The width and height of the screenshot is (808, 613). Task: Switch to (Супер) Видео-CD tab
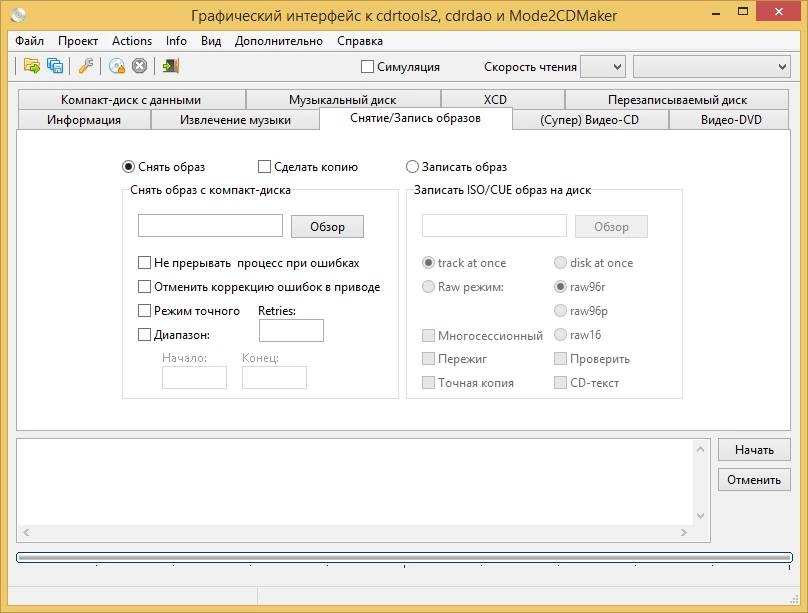[590, 120]
